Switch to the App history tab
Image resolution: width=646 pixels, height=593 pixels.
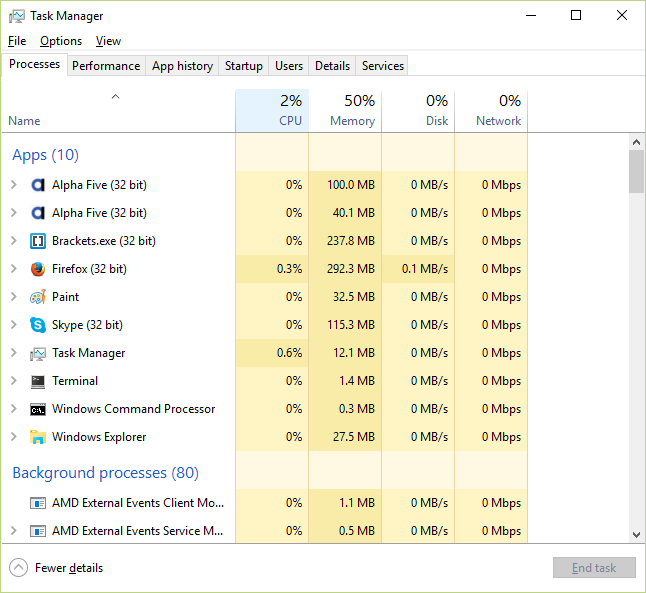click(182, 66)
